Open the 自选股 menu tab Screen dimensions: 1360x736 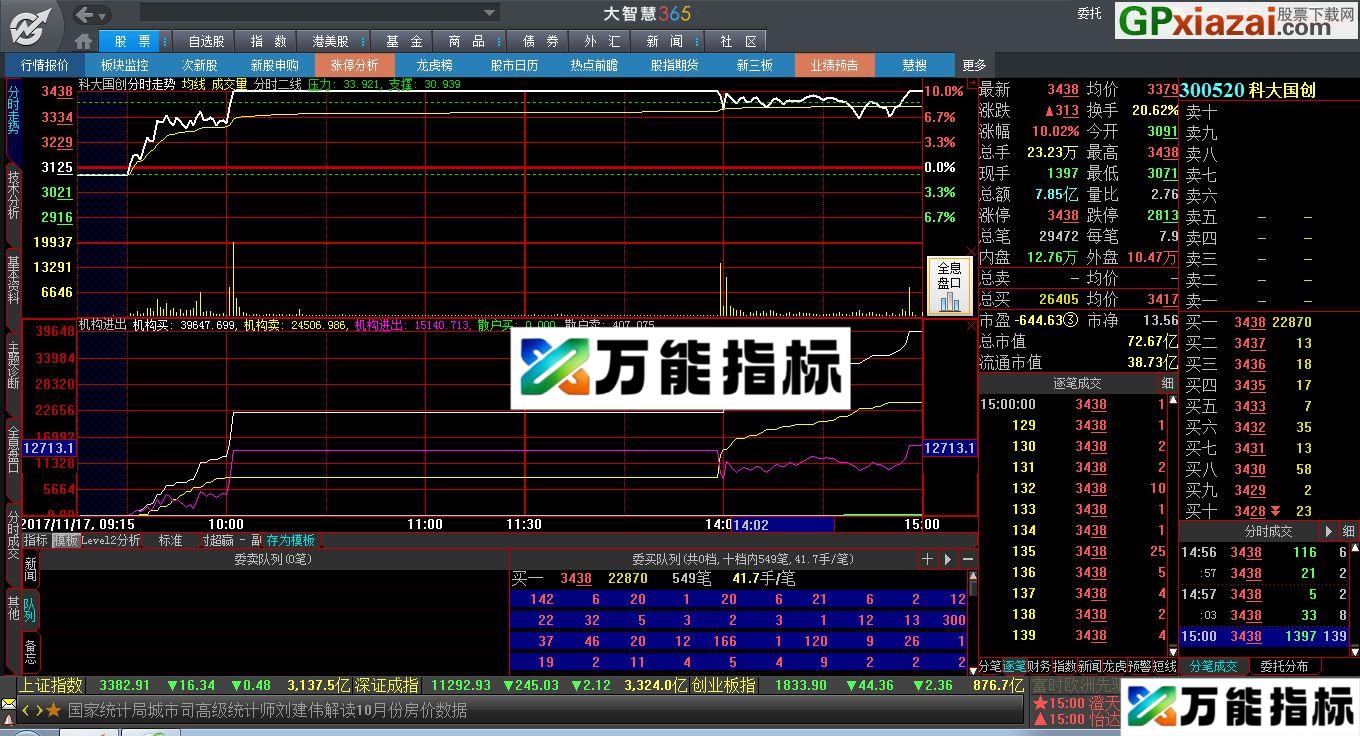(x=202, y=40)
